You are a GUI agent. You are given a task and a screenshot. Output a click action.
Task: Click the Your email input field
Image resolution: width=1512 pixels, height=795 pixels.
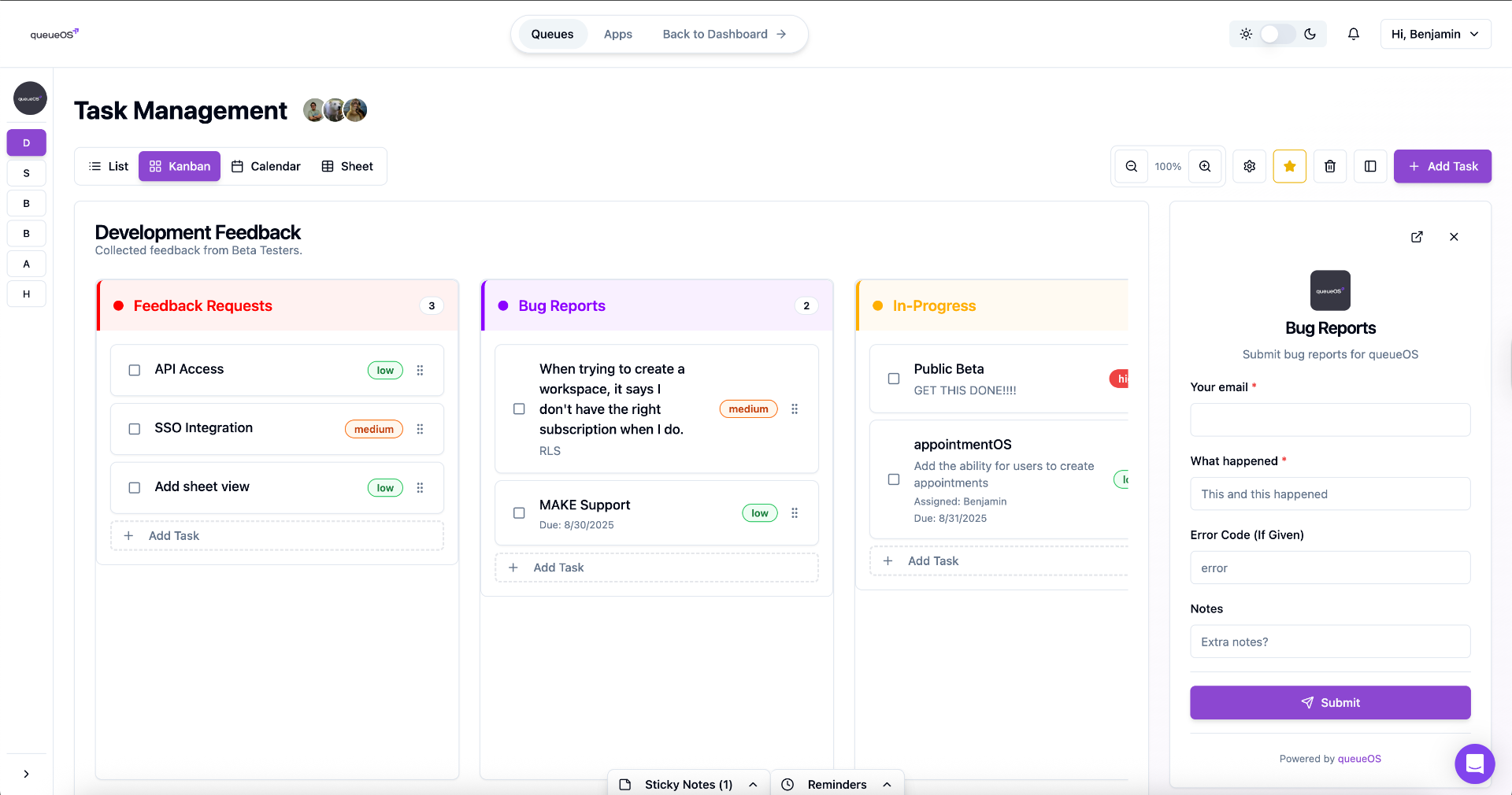(x=1330, y=420)
